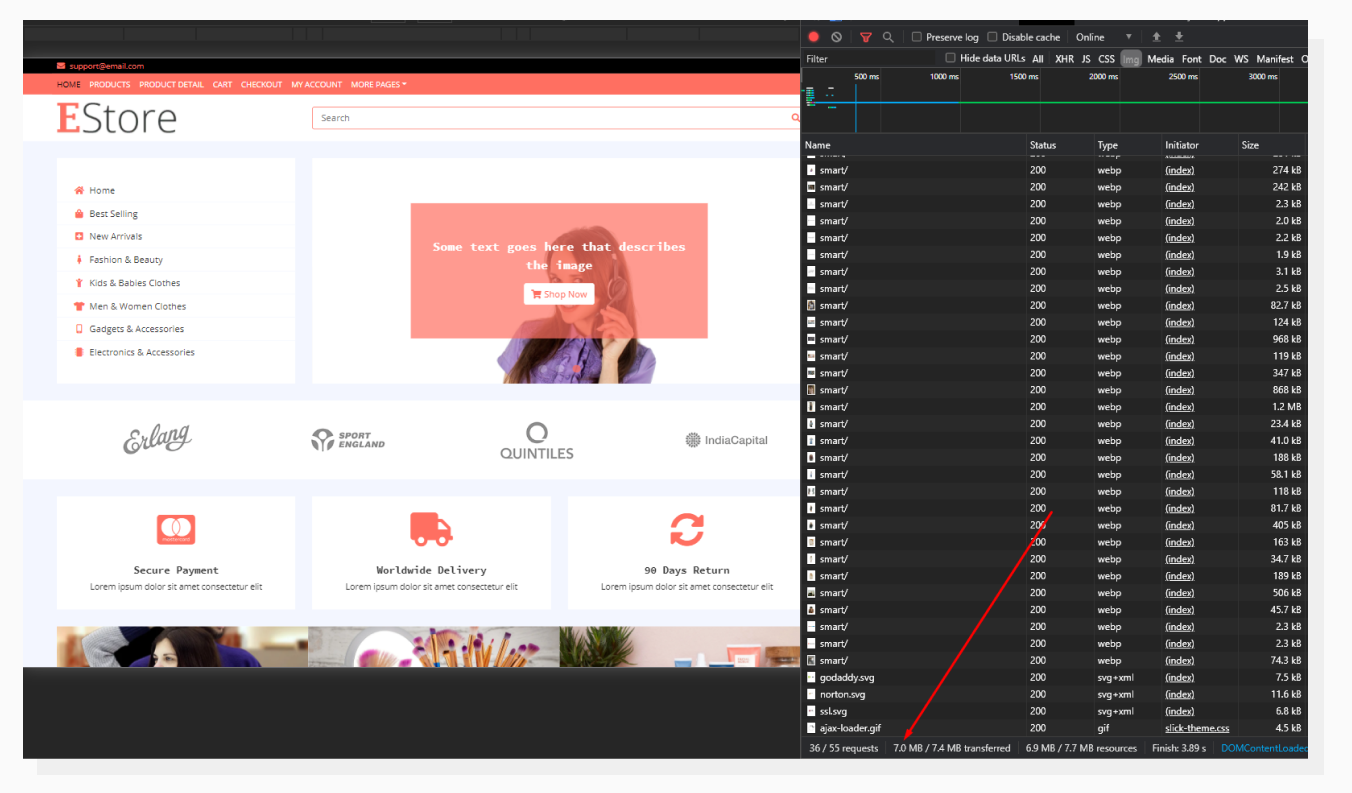This screenshot has height=793, width=1352.
Task: Click the Shop Now button
Action: coord(558,294)
